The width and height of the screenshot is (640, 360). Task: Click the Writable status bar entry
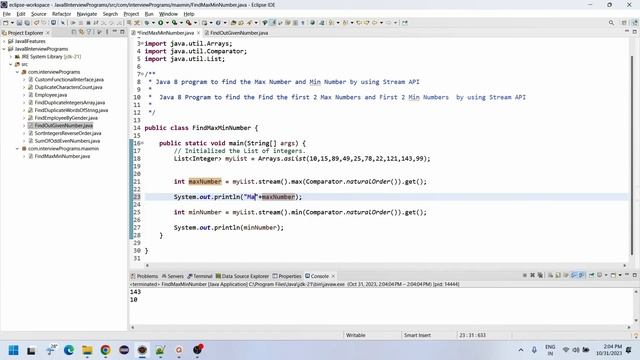(356, 335)
